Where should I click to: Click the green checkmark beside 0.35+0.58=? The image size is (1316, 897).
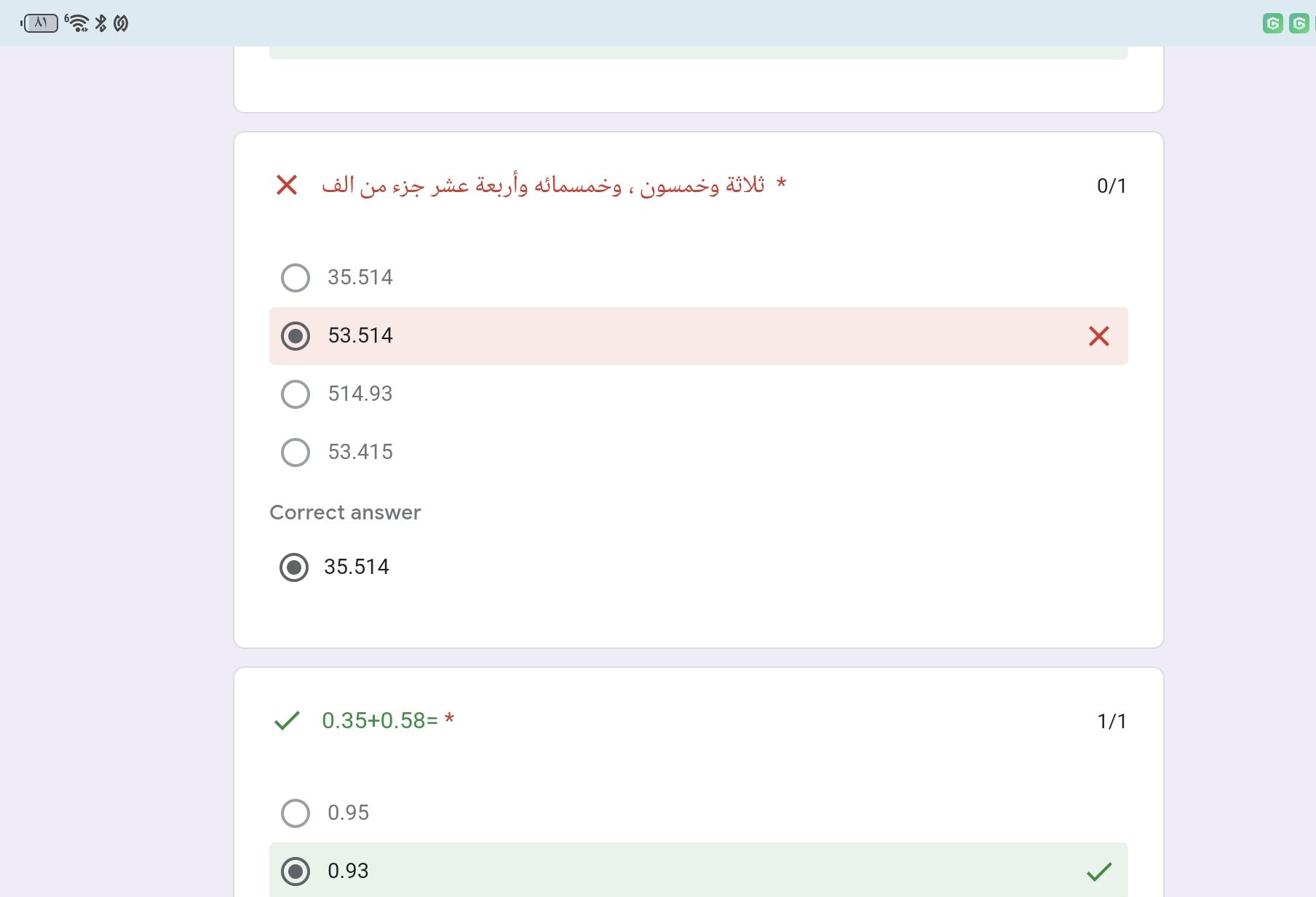[287, 720]
